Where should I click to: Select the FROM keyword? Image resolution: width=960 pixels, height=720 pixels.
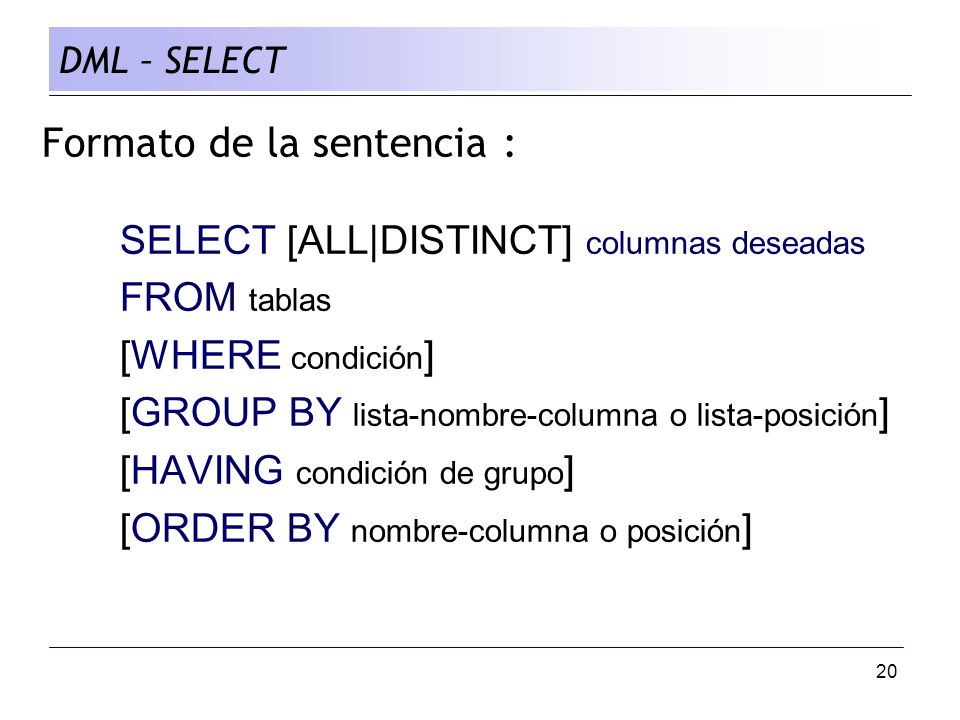tap(178, 297)
